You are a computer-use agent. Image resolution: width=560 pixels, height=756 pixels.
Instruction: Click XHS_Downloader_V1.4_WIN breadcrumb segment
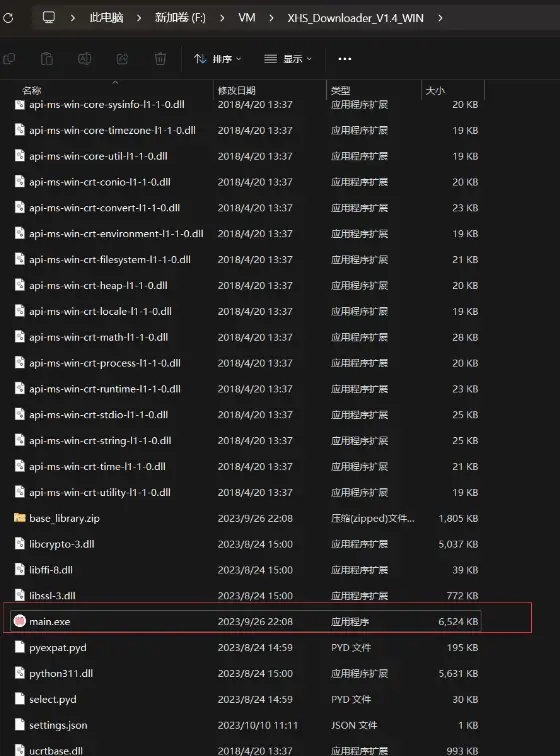[x=355, y=18]
